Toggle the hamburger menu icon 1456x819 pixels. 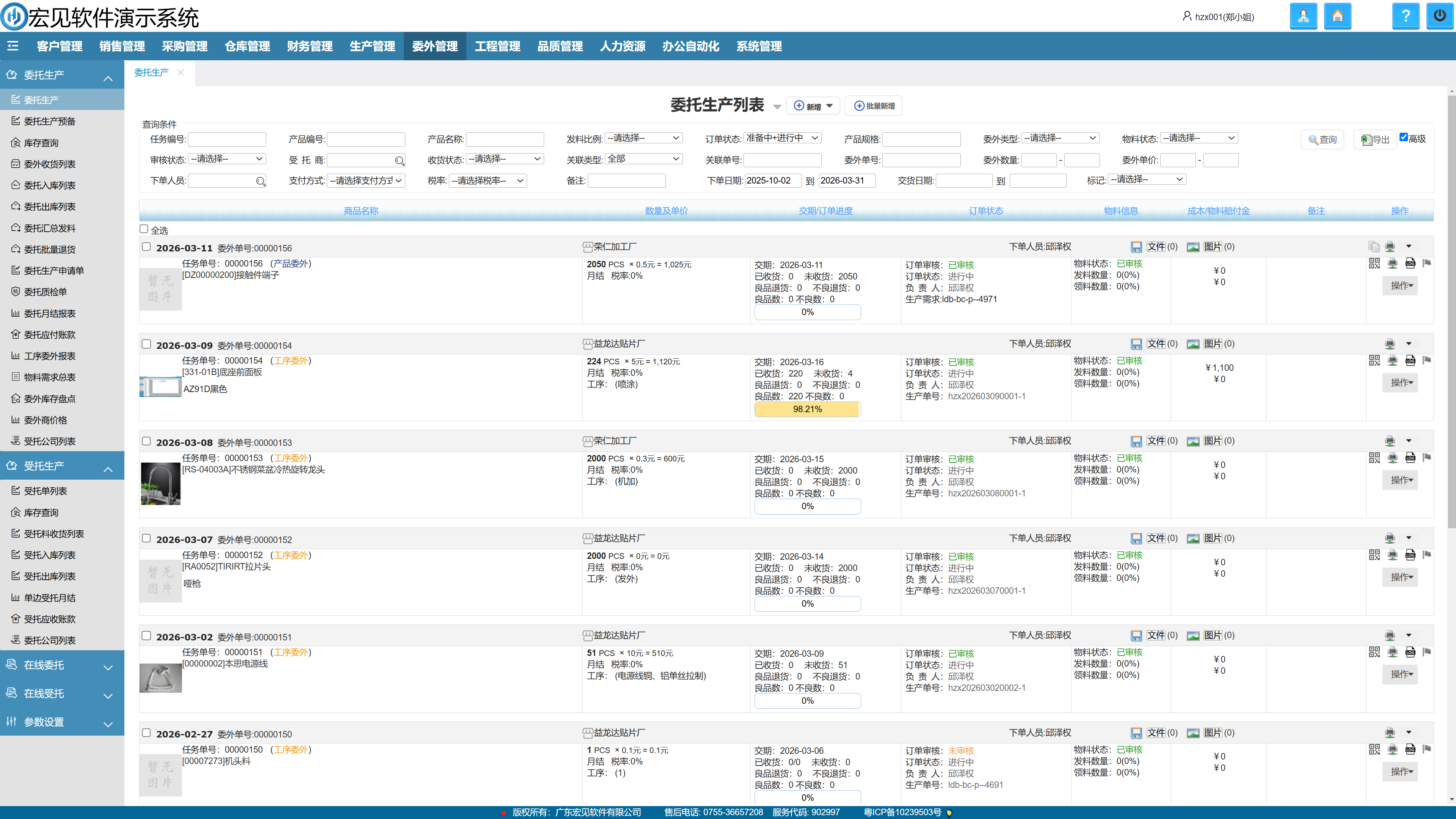13,46
